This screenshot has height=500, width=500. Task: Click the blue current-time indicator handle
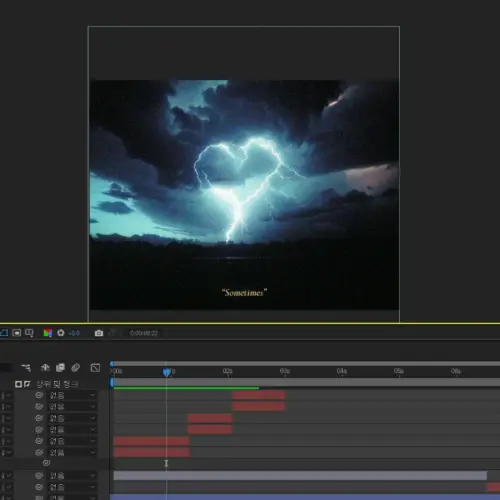(167, 372)
